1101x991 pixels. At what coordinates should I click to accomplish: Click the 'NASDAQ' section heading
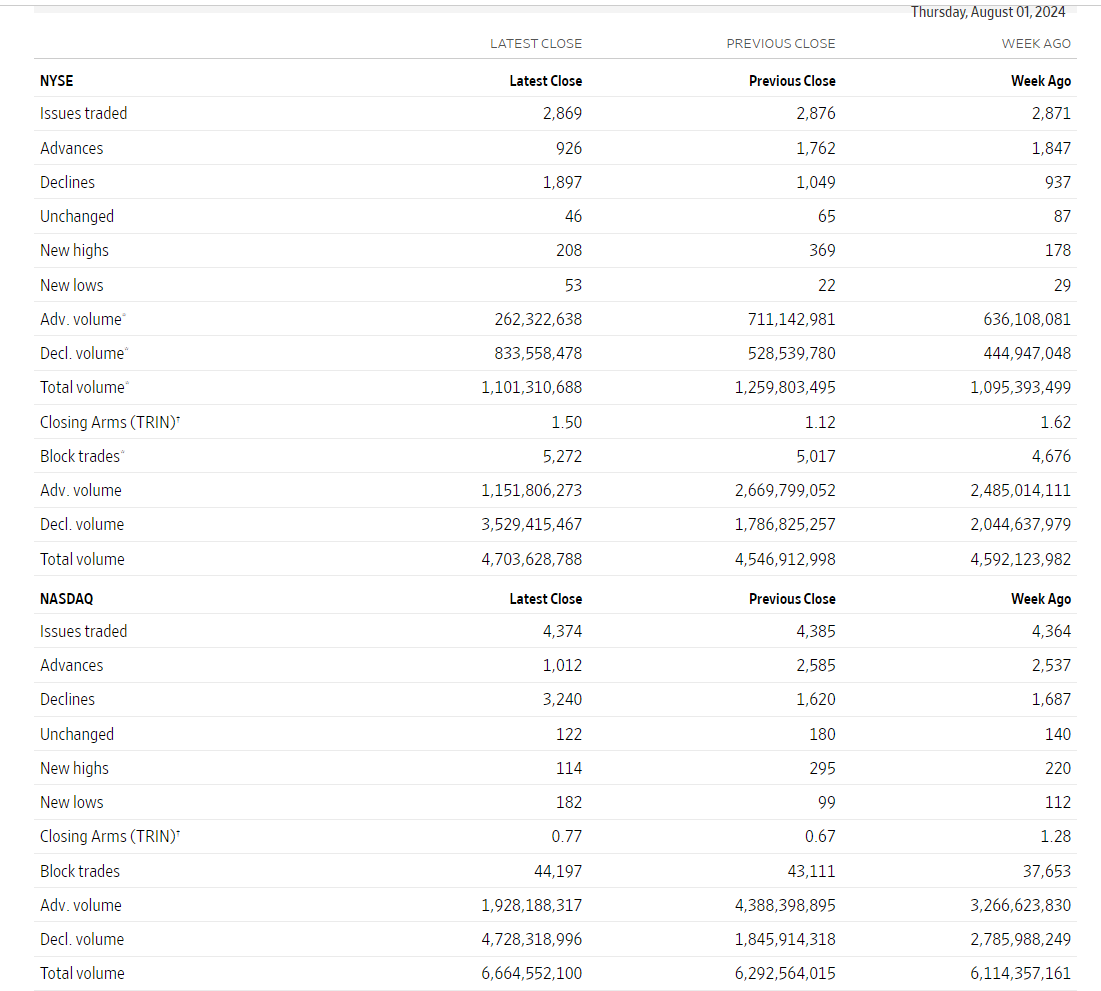(67, 599)
